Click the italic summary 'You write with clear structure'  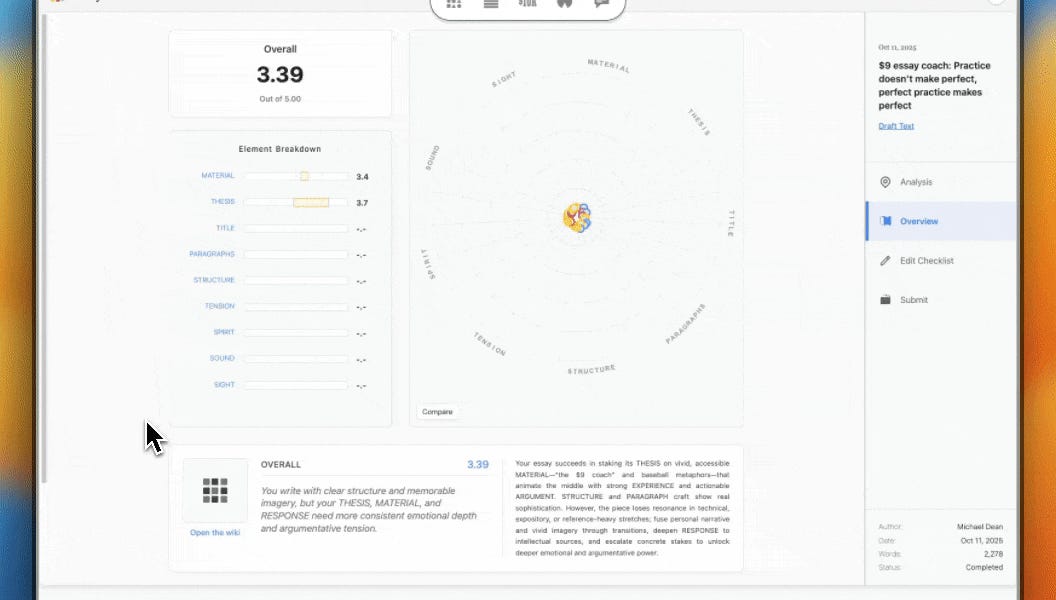point(368,510)
